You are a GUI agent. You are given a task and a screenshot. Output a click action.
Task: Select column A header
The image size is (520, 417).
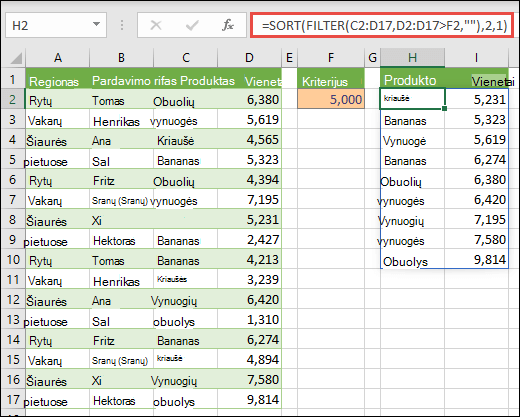pos(57,58)
